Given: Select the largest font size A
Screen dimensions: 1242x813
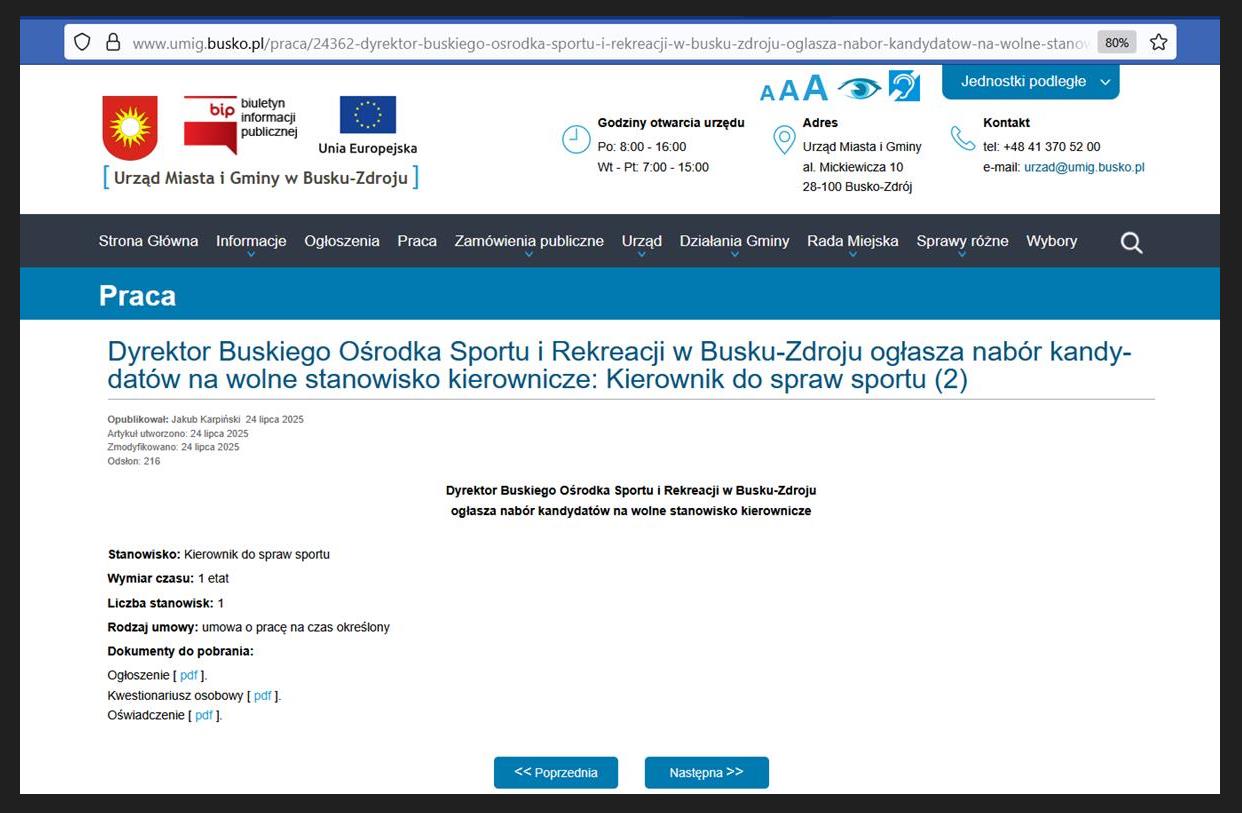Looking at the screenshot, I should coord(816,88).
